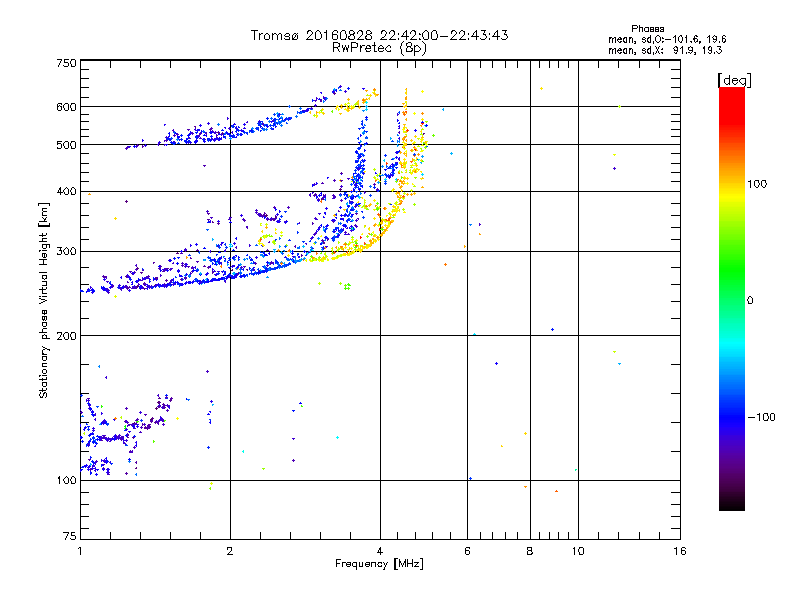Click the '600' height tick label
Image resolution: width=800 pixels, height=600 pixels.
66,107
